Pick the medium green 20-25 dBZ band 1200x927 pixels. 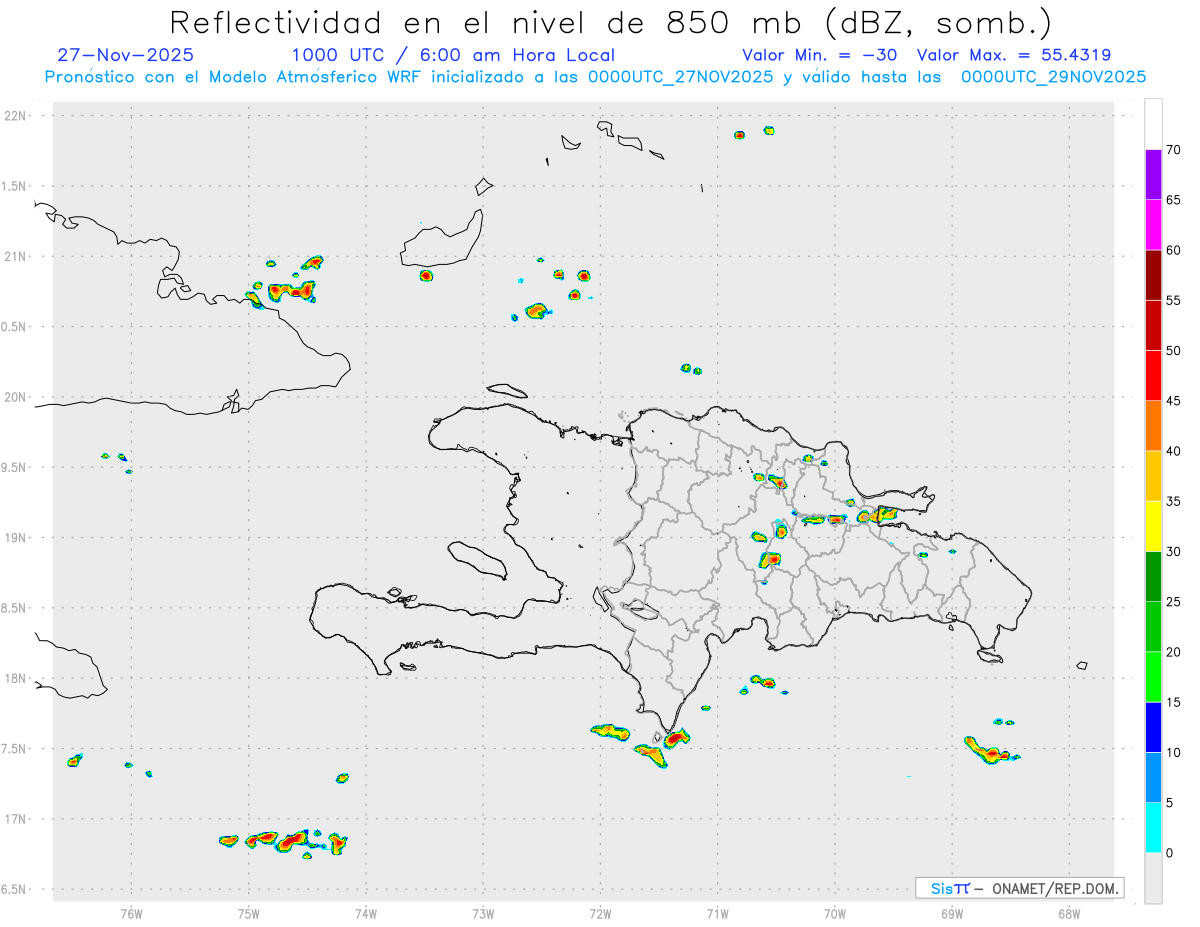[x=1153, y=627]
